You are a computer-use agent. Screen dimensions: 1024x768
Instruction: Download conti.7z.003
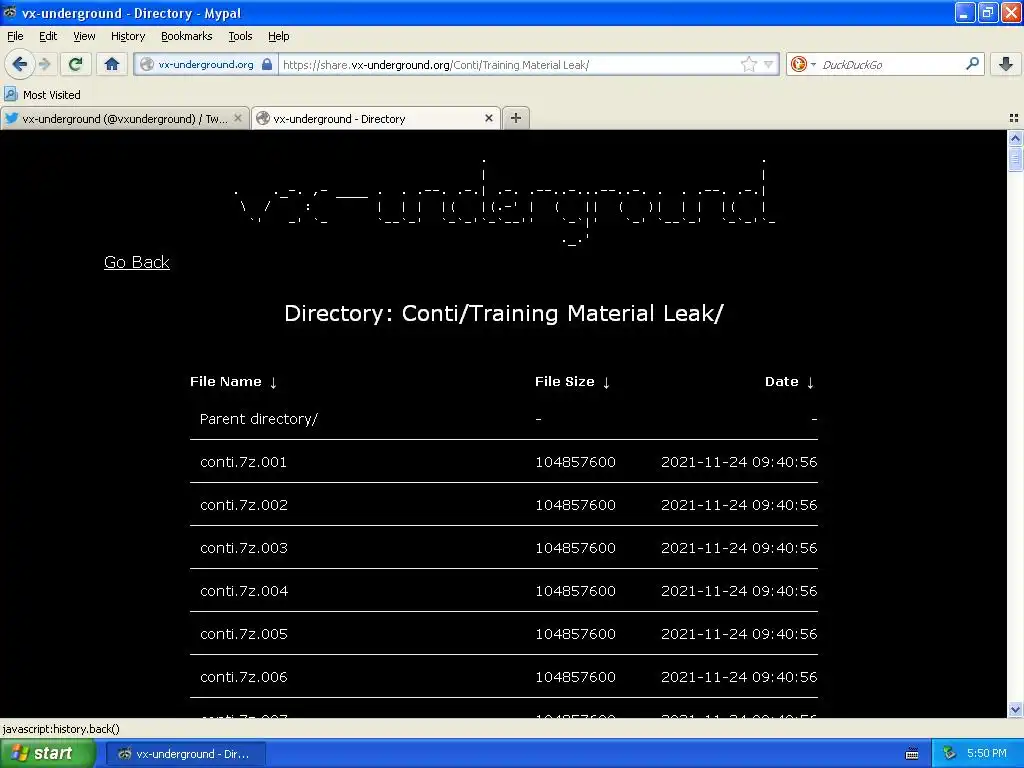[244, 548]
